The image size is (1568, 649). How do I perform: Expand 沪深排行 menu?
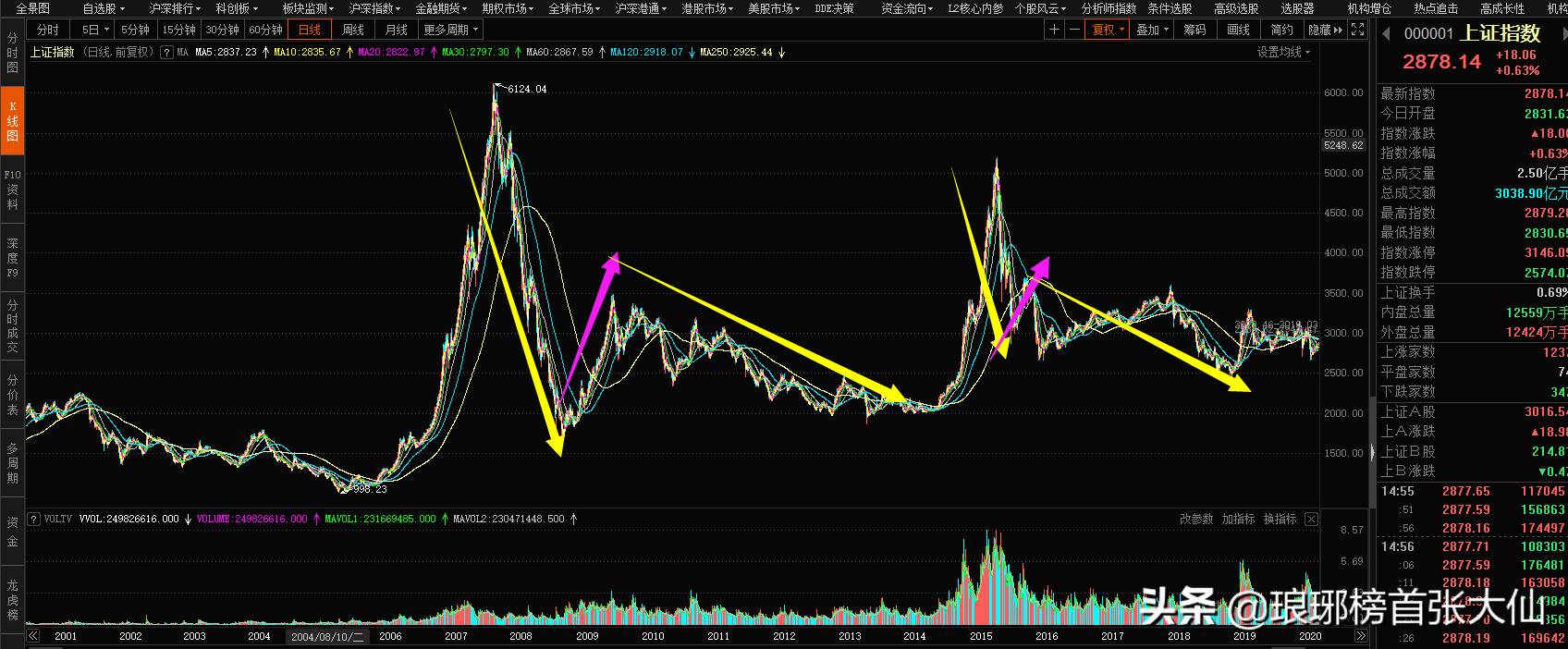(x=175, y=8)
